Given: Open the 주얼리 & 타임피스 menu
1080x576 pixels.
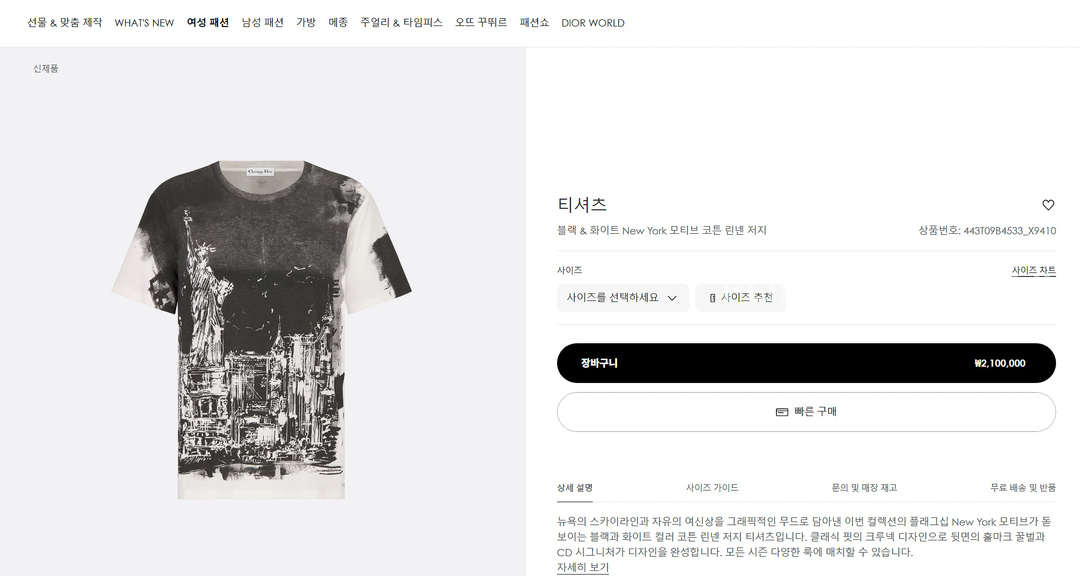Looking at the screenshot, I should tap(401, 23).
